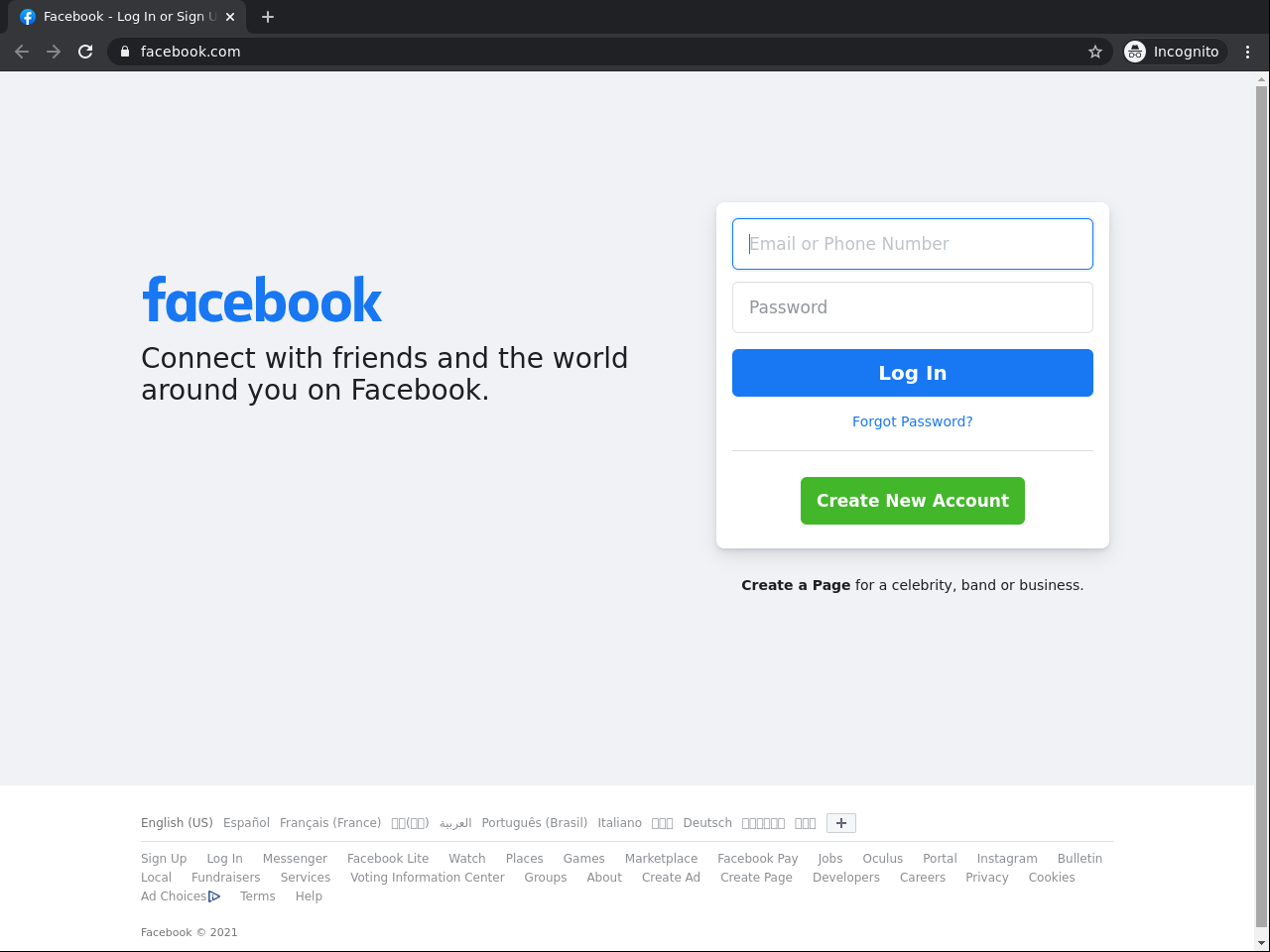Choose Deutsch language

click(x=707, y=823)
